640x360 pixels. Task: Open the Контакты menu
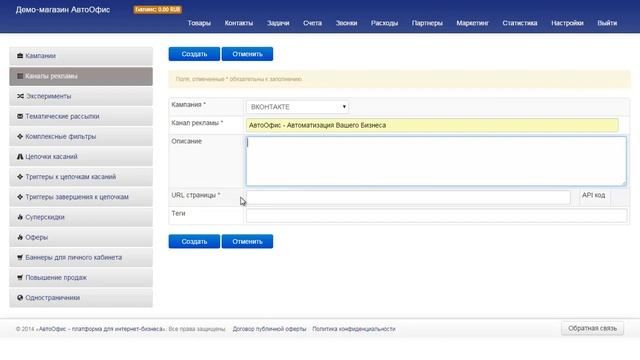[x=239, y=23]
